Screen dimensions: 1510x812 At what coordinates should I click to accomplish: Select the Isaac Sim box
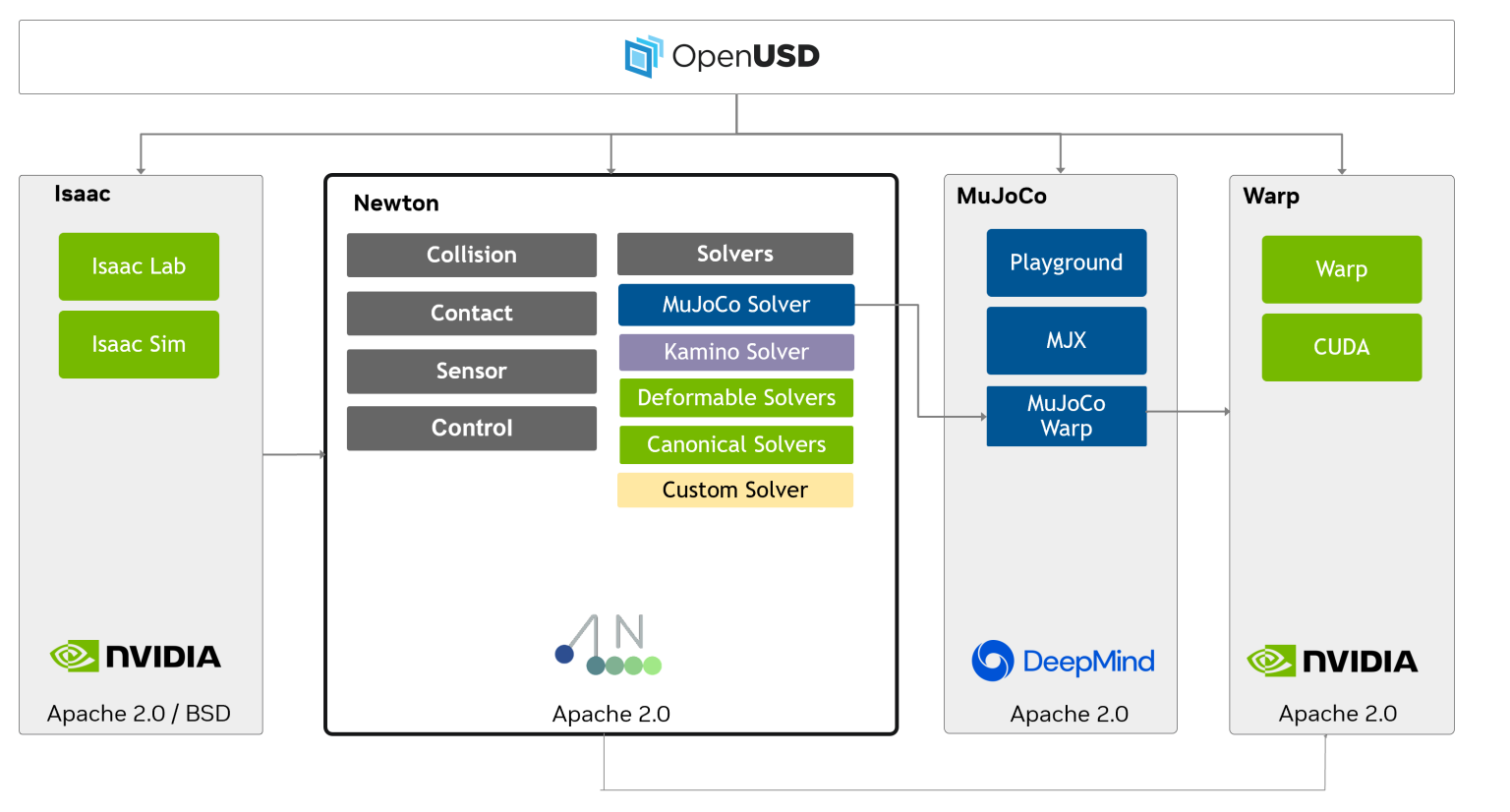coord(139,344)
